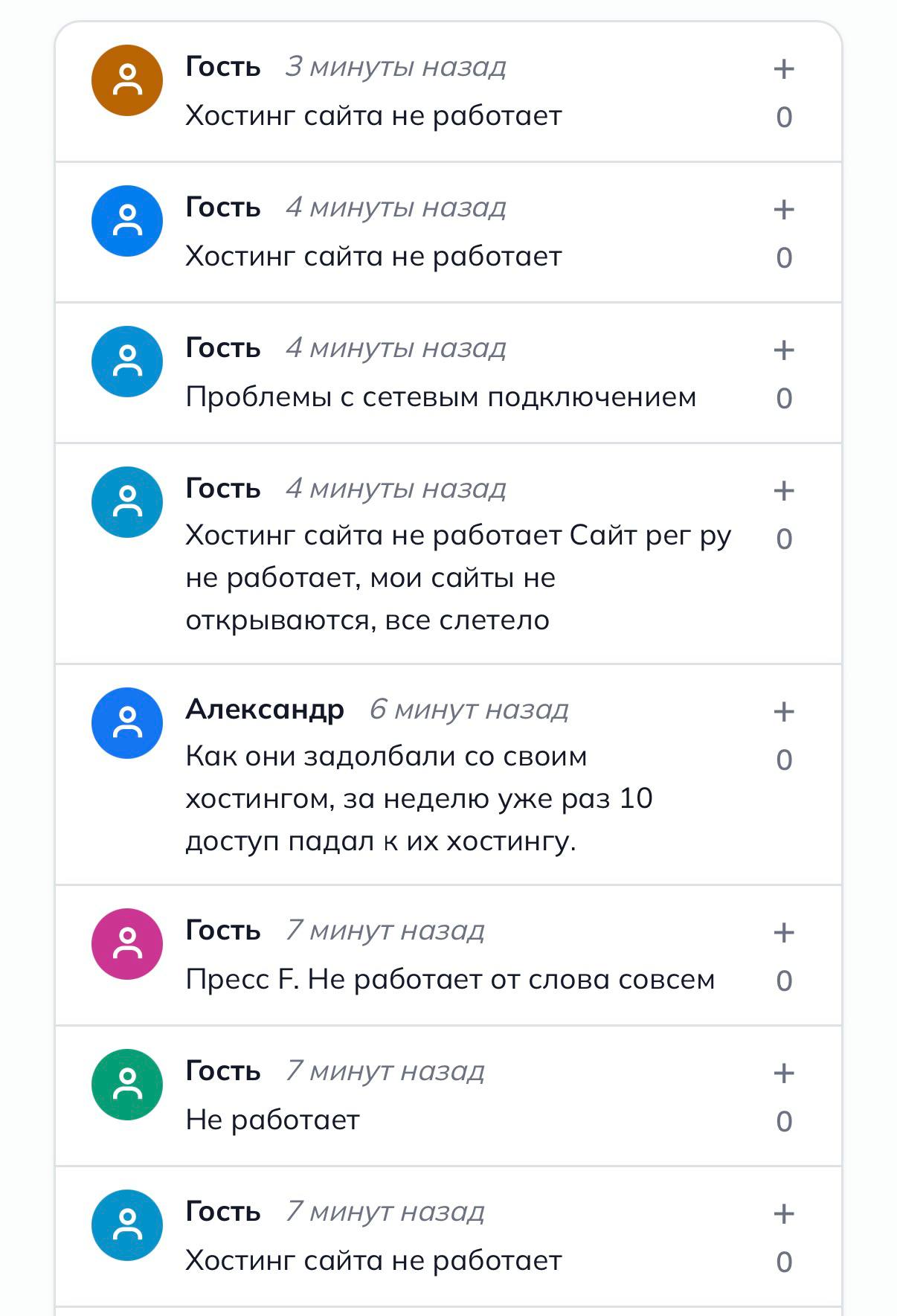
Task: Click the pink guest avatar
Action: [x=127, y=944]
